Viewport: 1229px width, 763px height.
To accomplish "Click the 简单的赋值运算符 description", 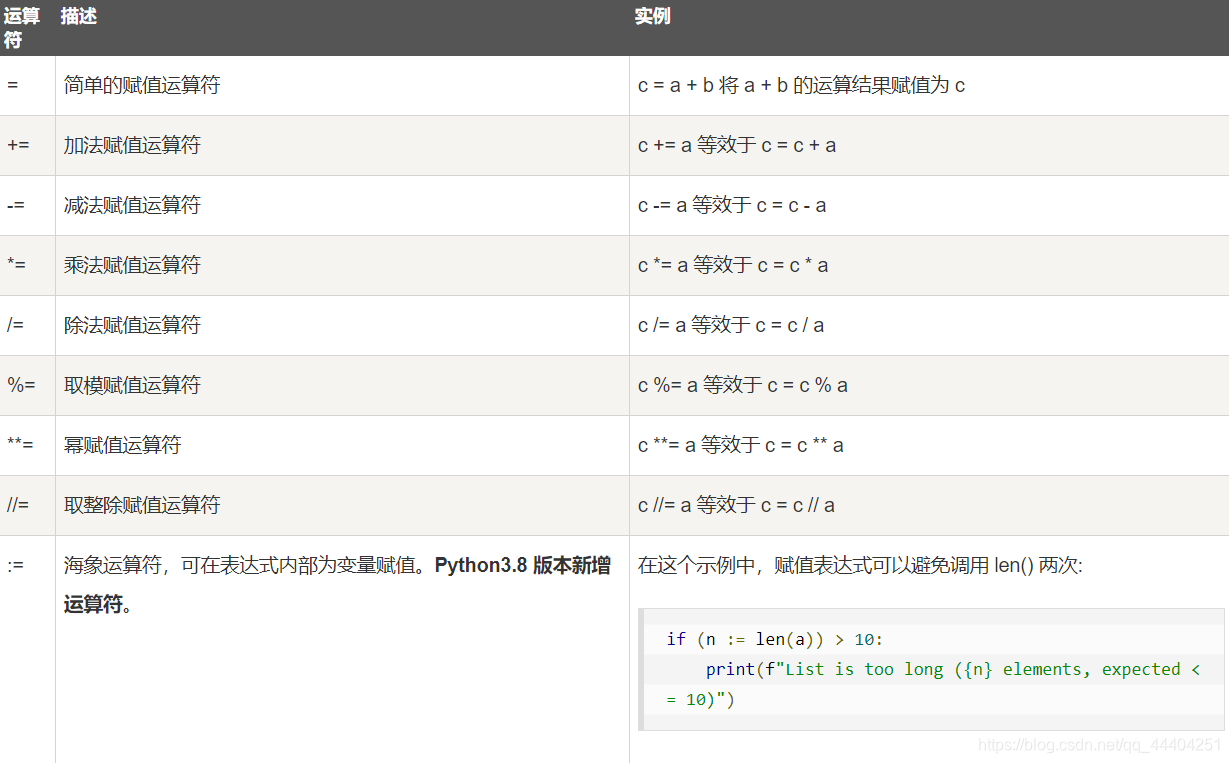I will (x=142, y=86).
